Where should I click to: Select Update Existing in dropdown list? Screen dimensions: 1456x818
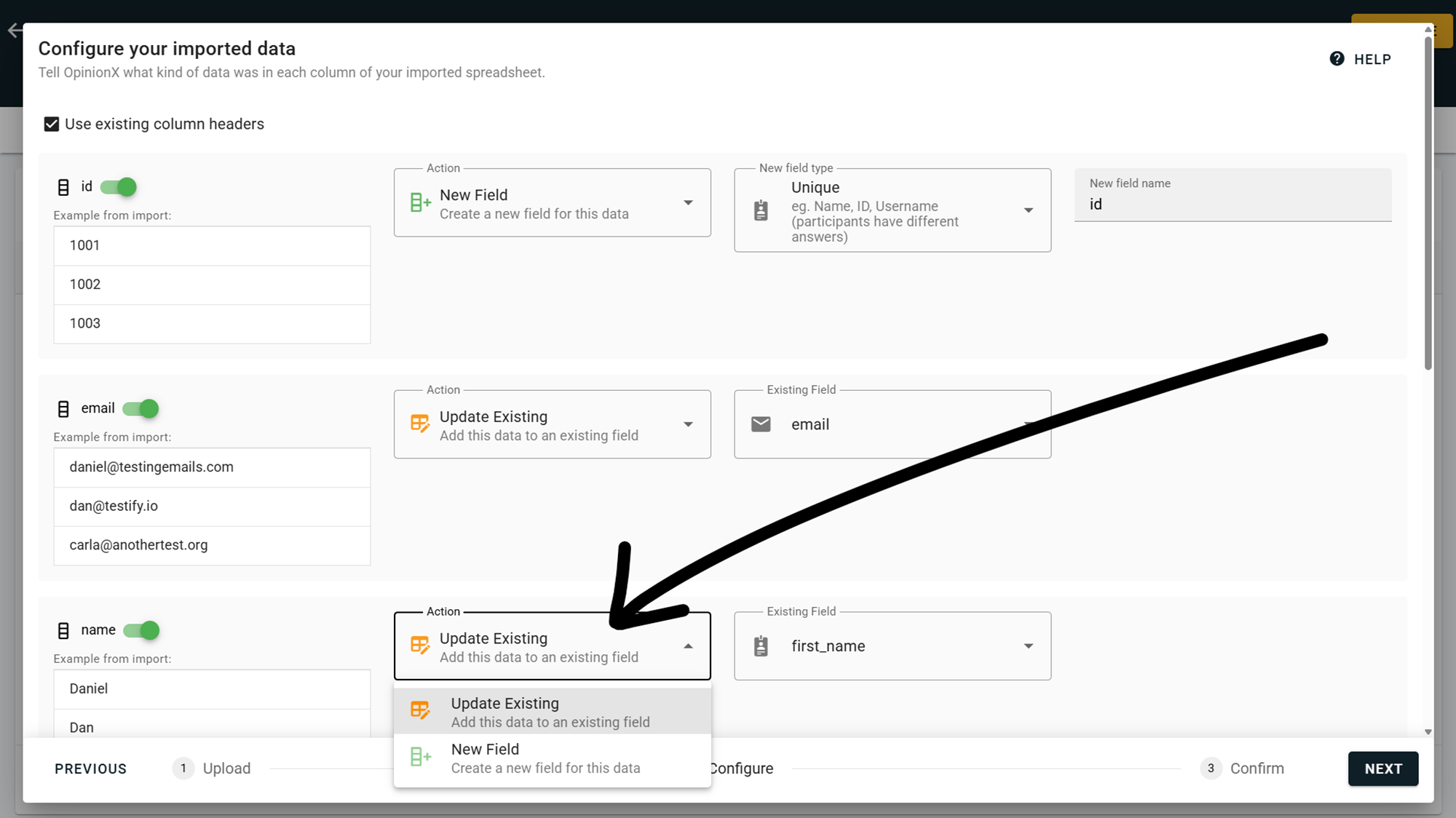[551, 712]
